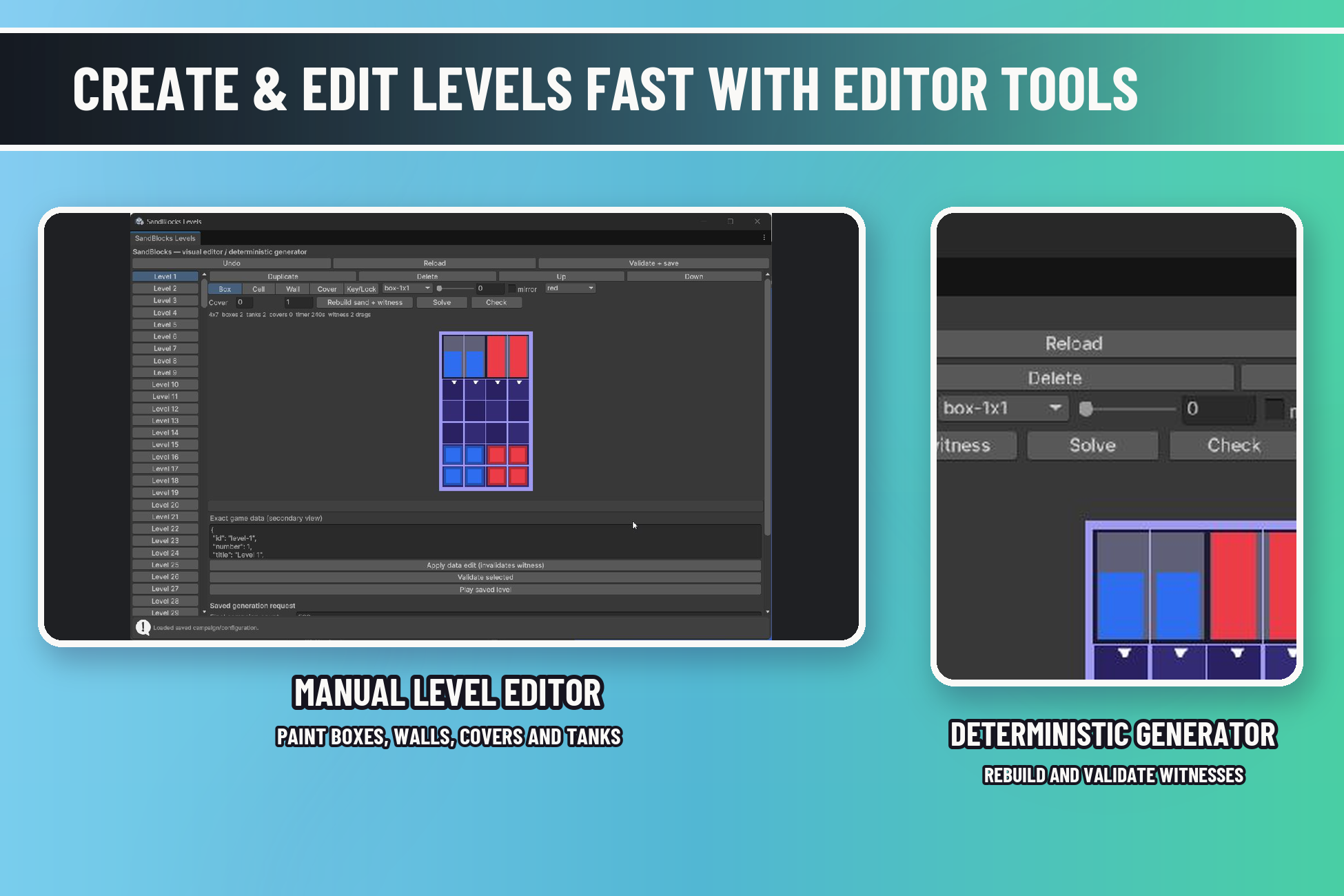Click the Validate + save button
Image resolution: width=1344 pixels, height=896 pixels.
point(653,263)
